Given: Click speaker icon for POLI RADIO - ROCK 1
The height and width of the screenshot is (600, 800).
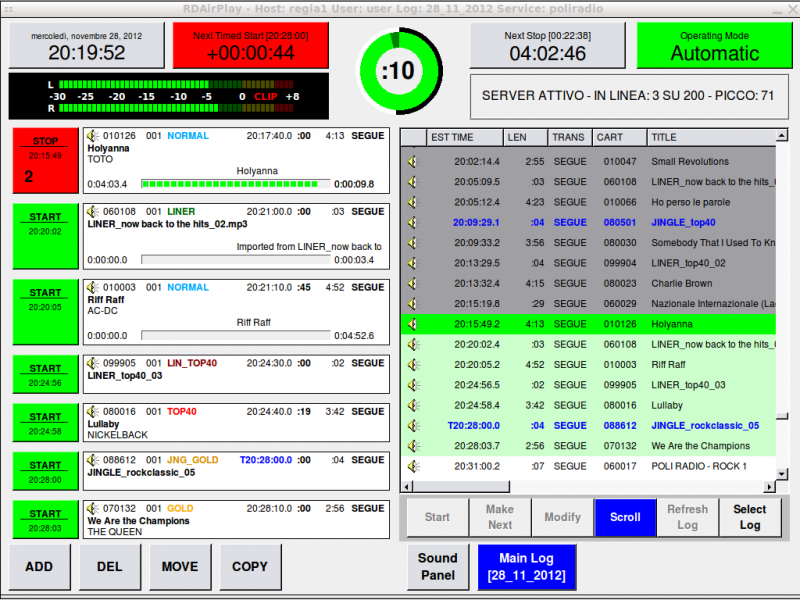Looking at the screenshot, I should [x=412, y=466].
